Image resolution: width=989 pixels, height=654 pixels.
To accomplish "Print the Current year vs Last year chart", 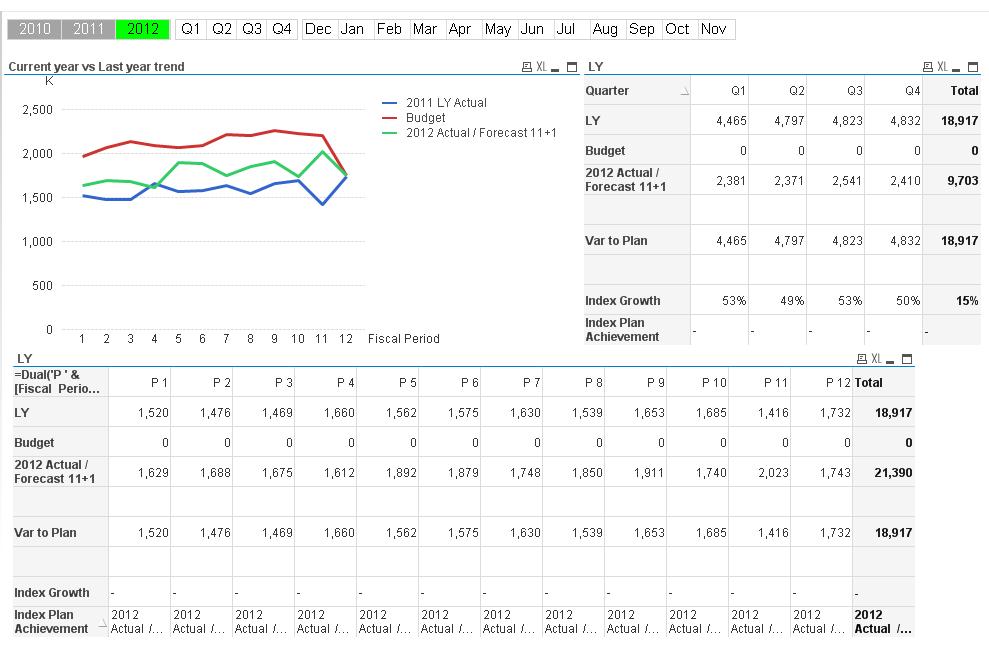I will (x=527, y=67).
